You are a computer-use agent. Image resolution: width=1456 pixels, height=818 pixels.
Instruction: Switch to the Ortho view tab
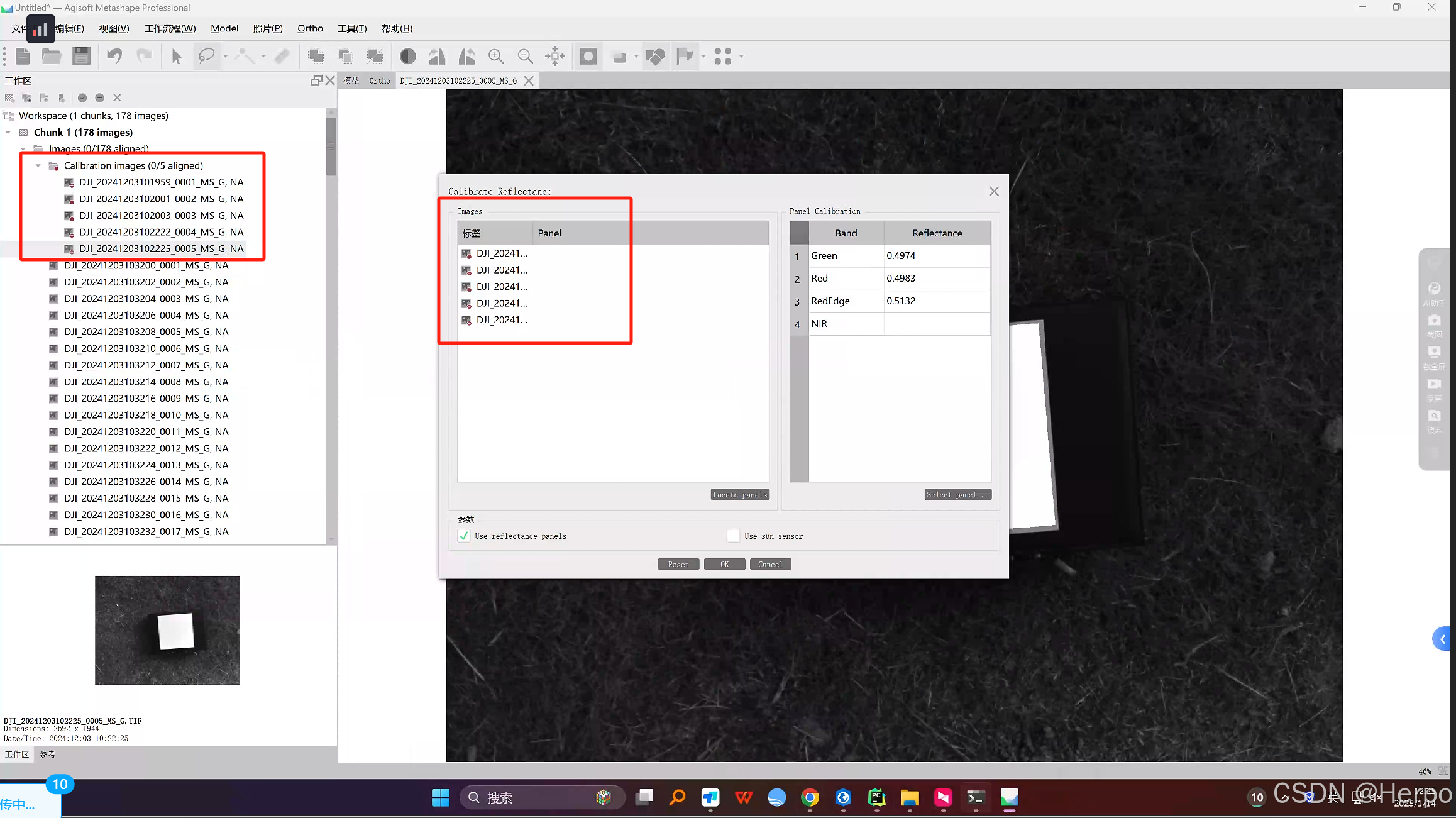[379, 80]
